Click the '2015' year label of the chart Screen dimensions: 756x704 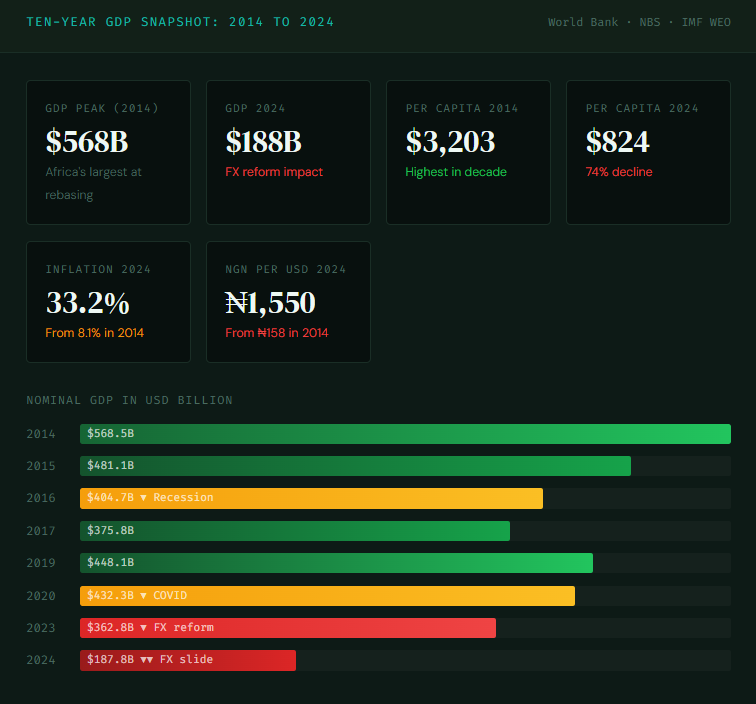[41, 466]
